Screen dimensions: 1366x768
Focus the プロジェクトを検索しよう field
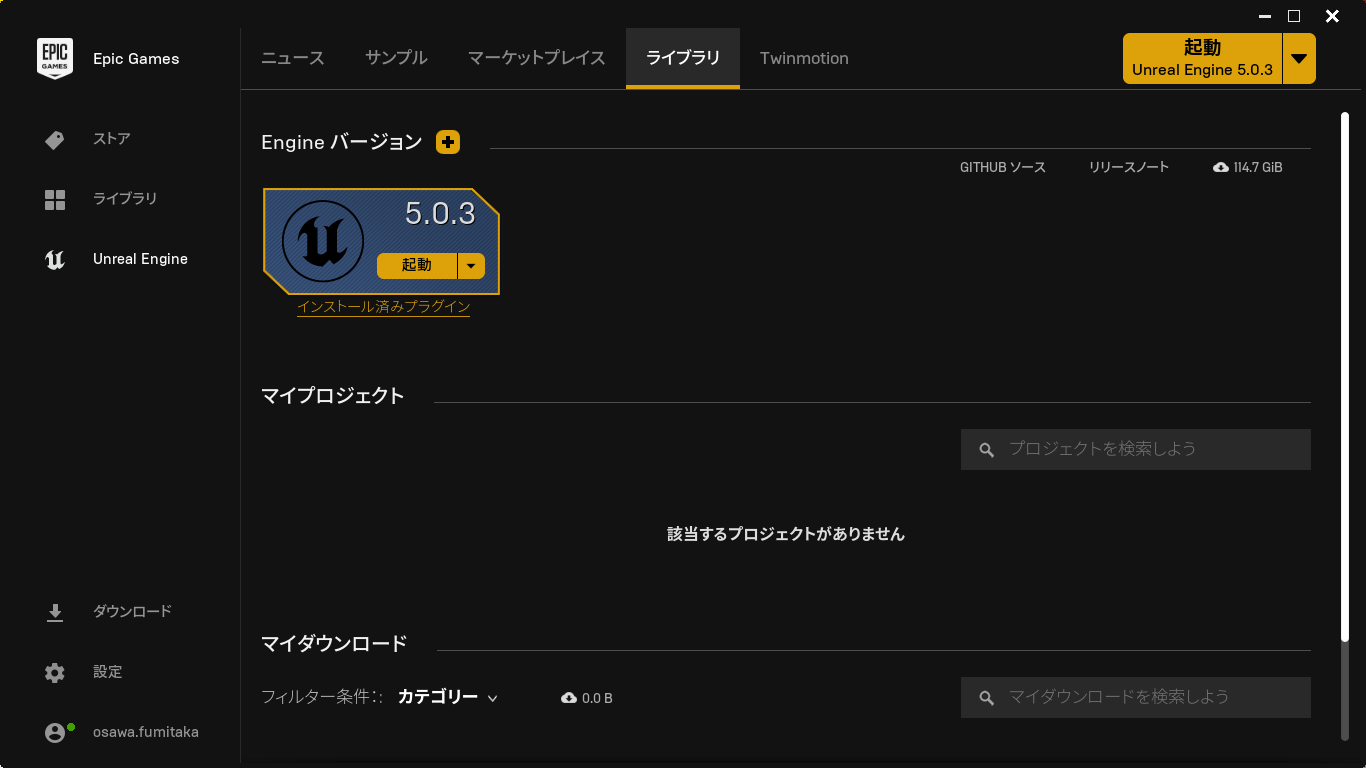1135,450
